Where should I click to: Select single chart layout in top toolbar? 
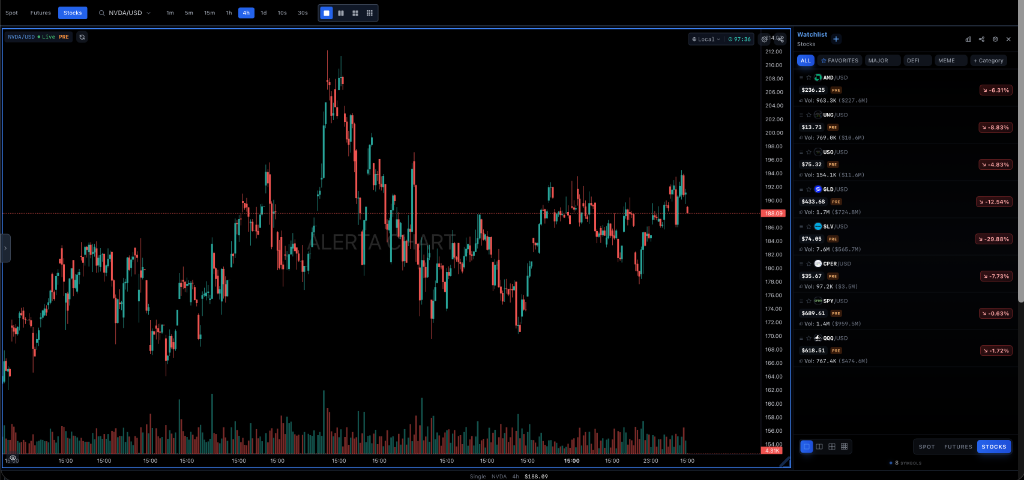coord(327,13)
